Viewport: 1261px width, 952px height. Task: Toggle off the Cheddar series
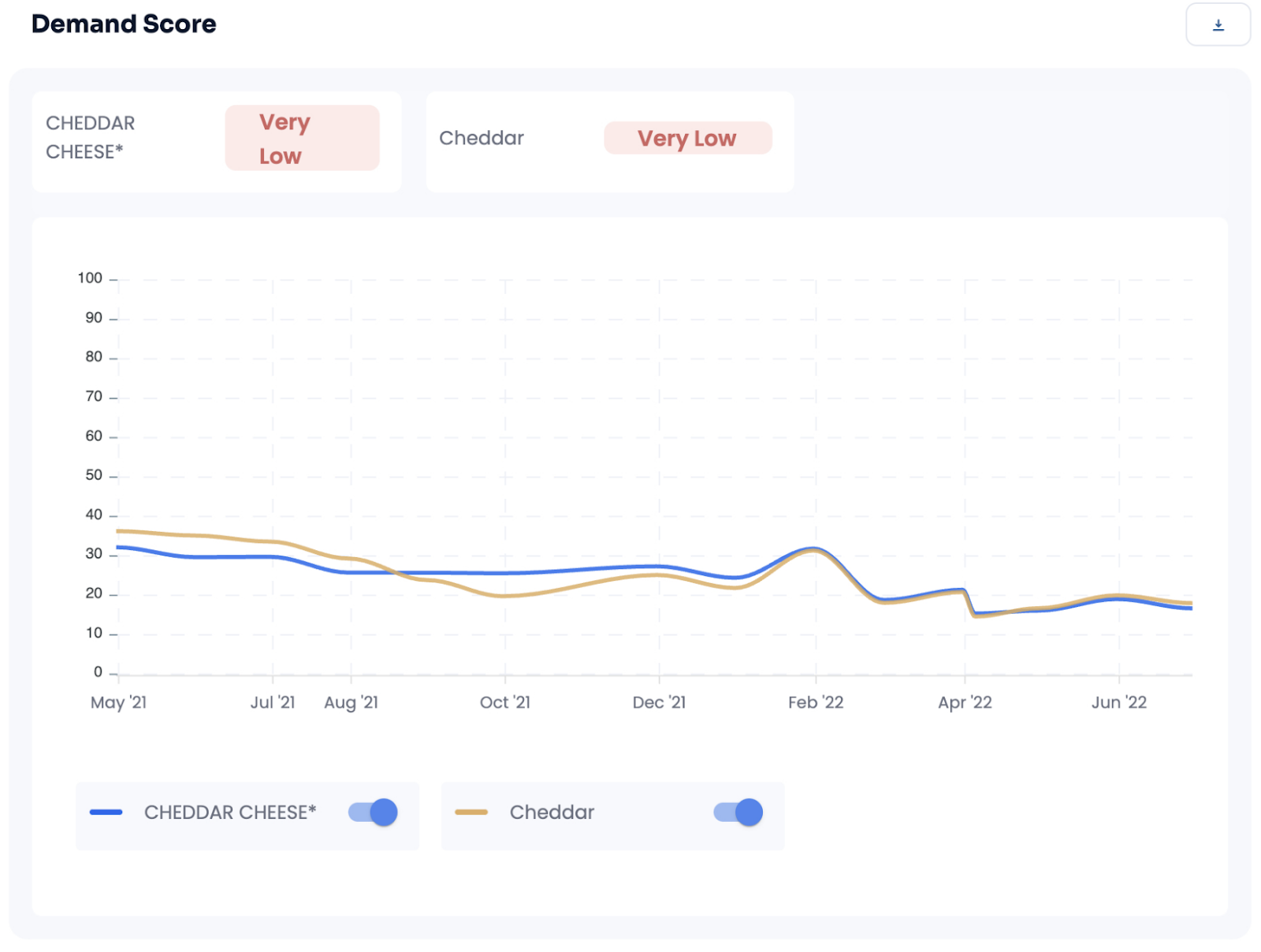pos(738,812)
